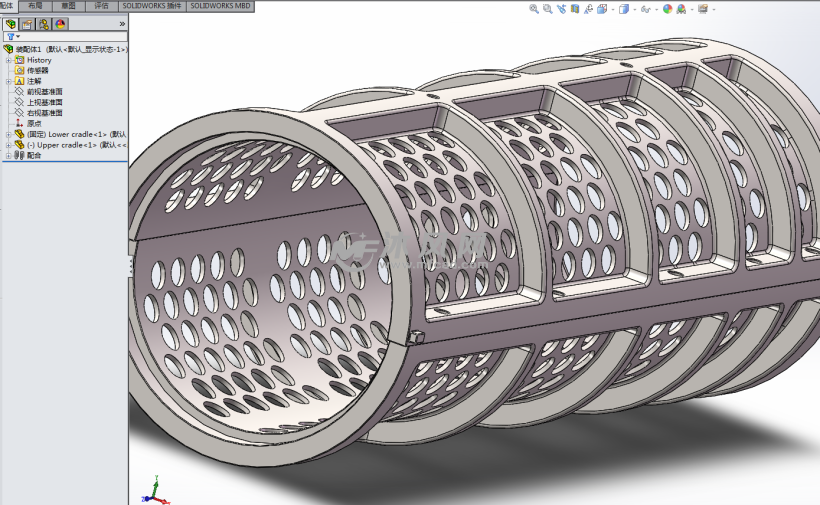Open the FeatureManager design tree tab
The height and width of the screenshot is (505, 820).
(11, 24)
